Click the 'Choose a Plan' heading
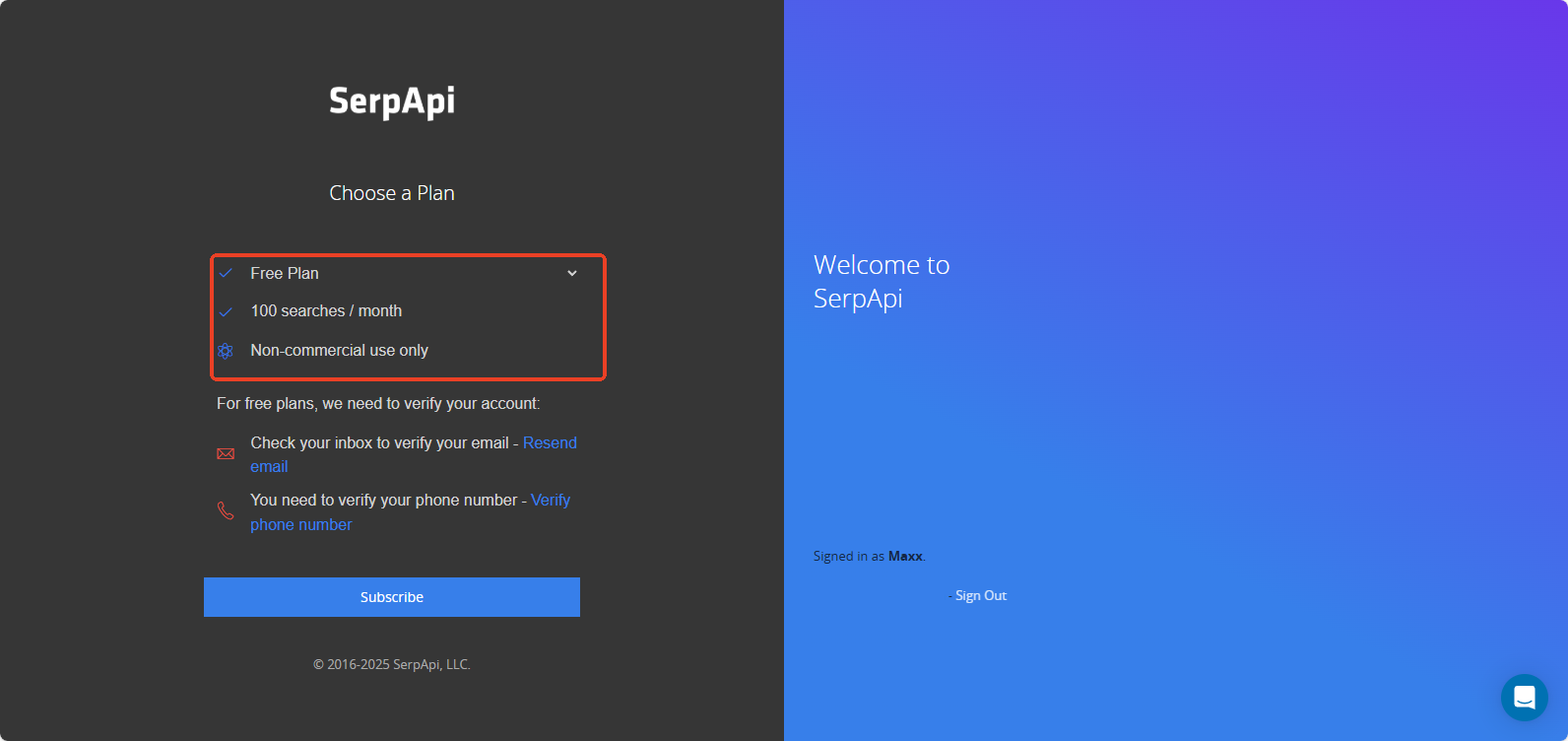1568x741 pixels. tap(392, 193)
